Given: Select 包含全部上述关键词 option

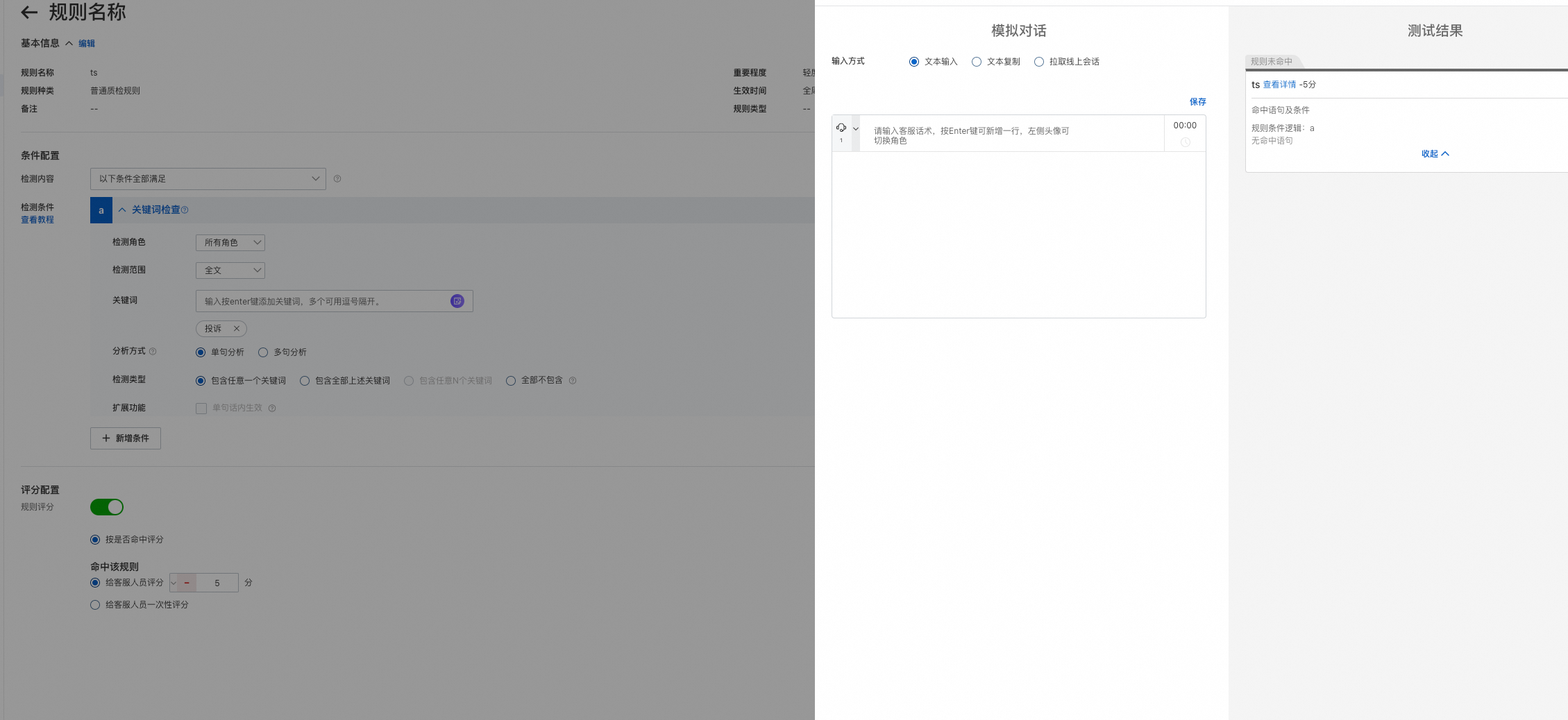Looking at the screenshot, I should pos(305,380).
